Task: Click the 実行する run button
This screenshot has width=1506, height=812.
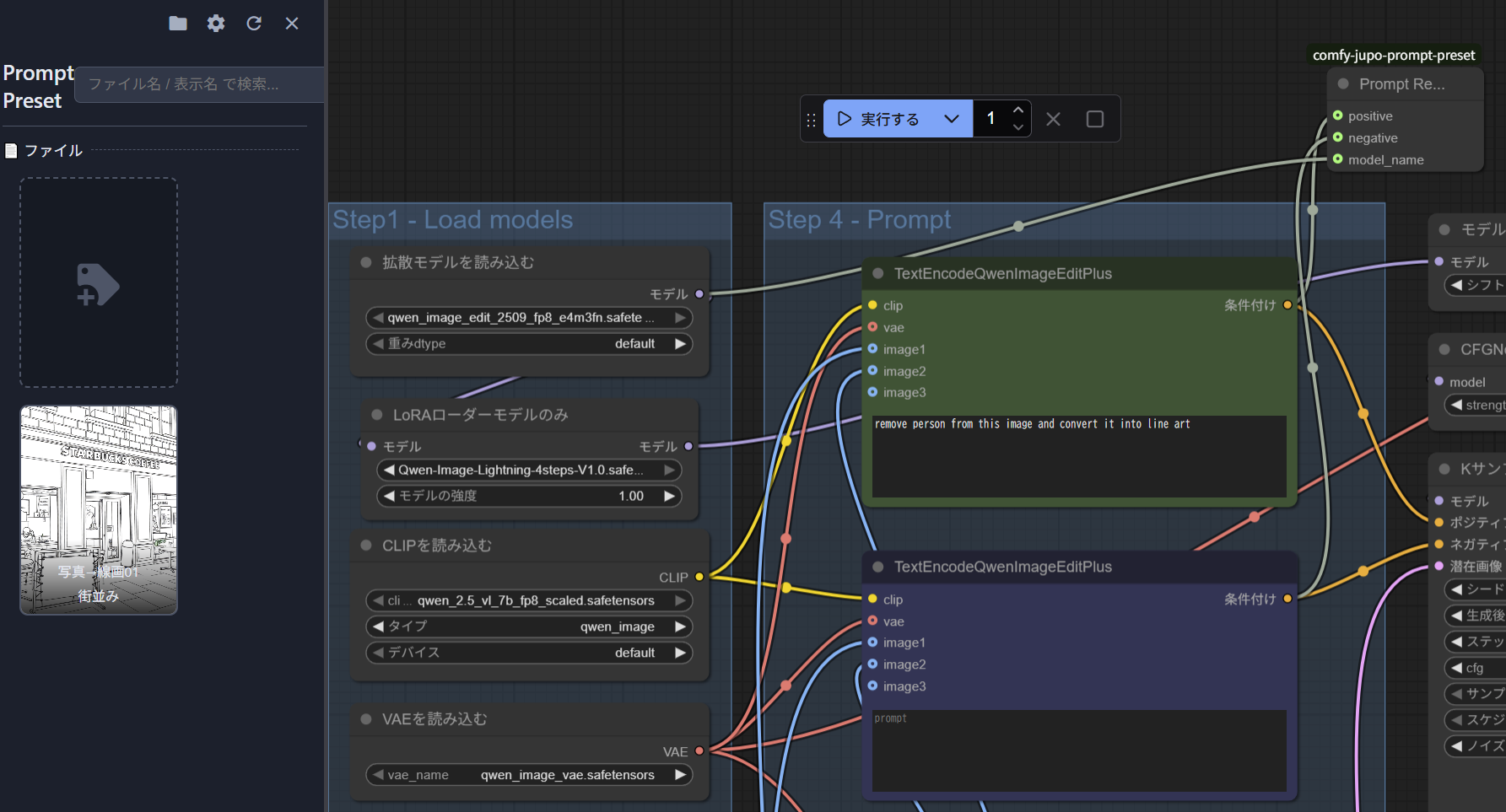Action: pyautogui.click(x=878, y=119)
